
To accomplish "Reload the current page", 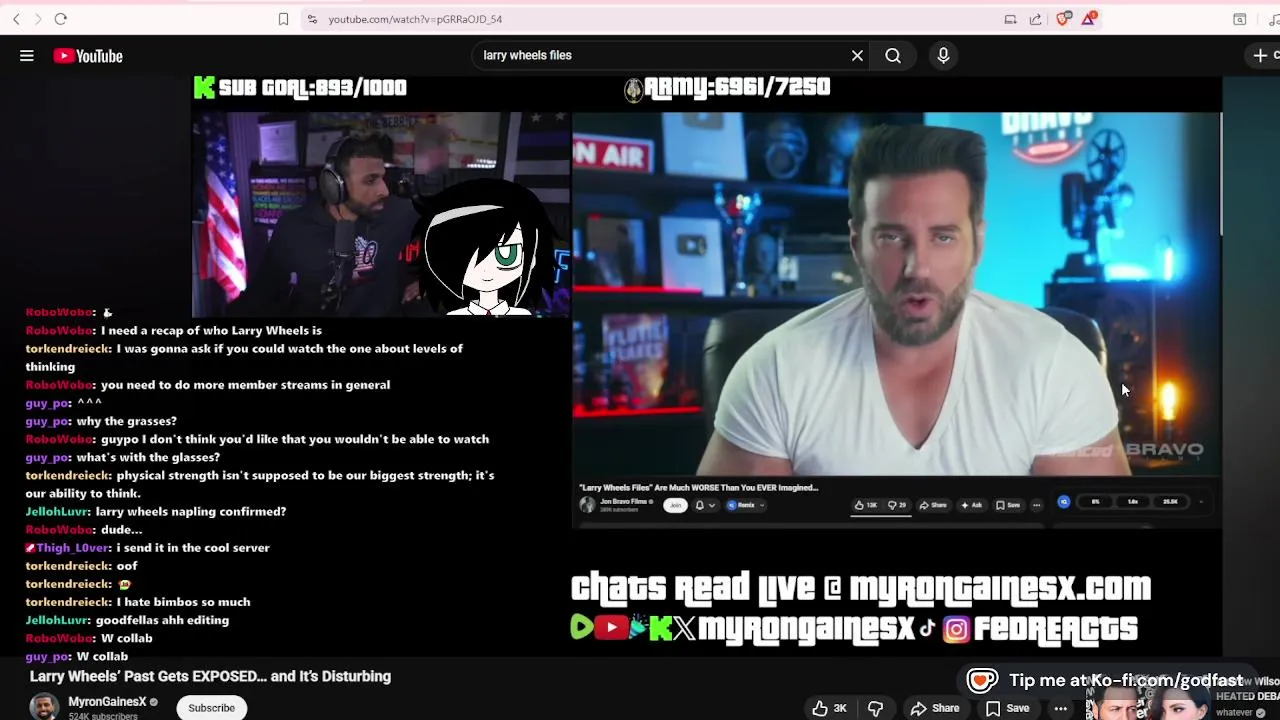I will coord(60,19).
